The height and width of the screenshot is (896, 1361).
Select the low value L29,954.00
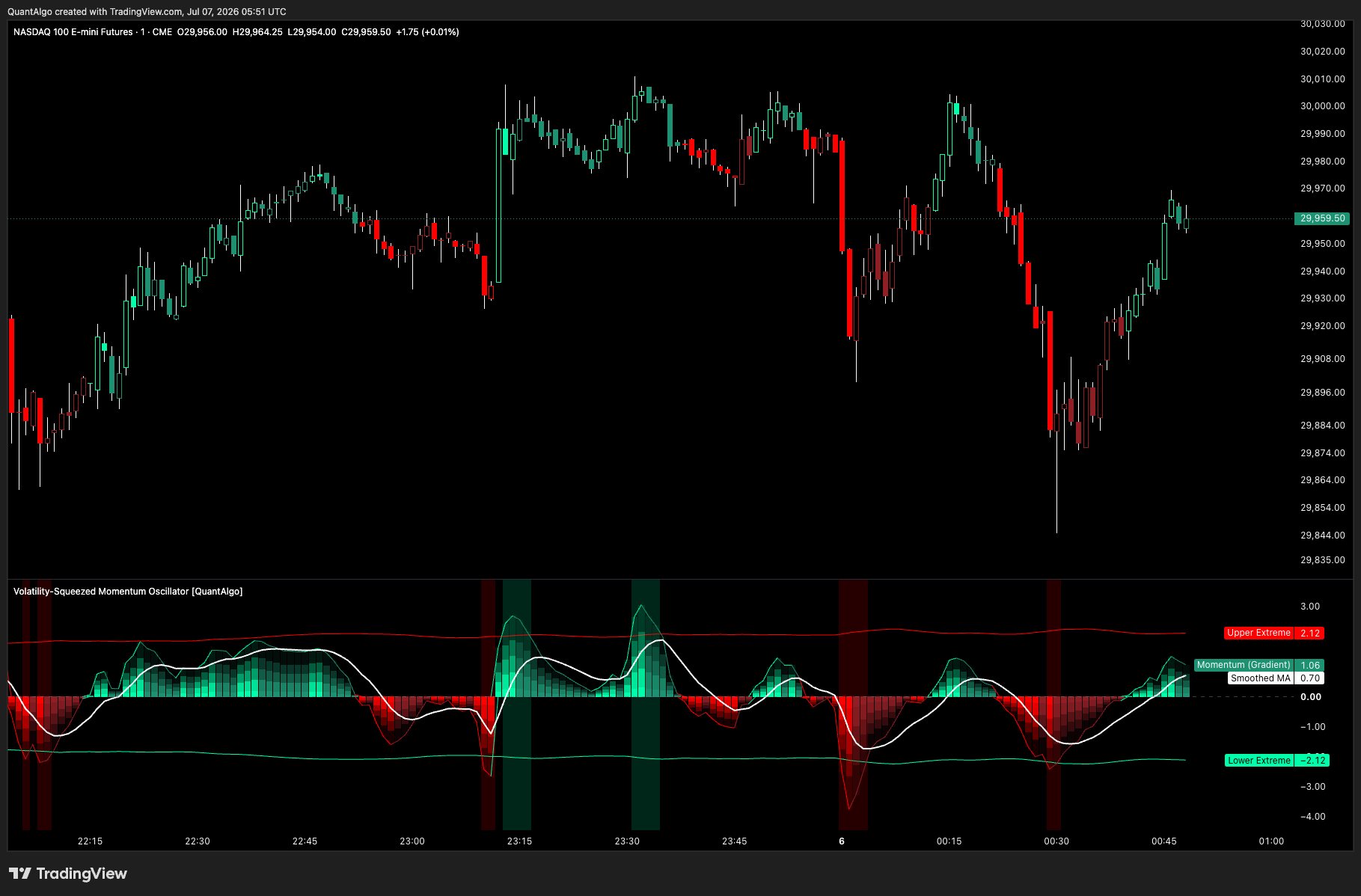pos(312,32)
